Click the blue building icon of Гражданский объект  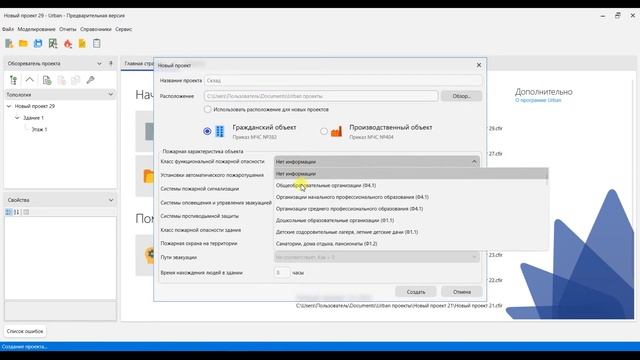(220, 131)
